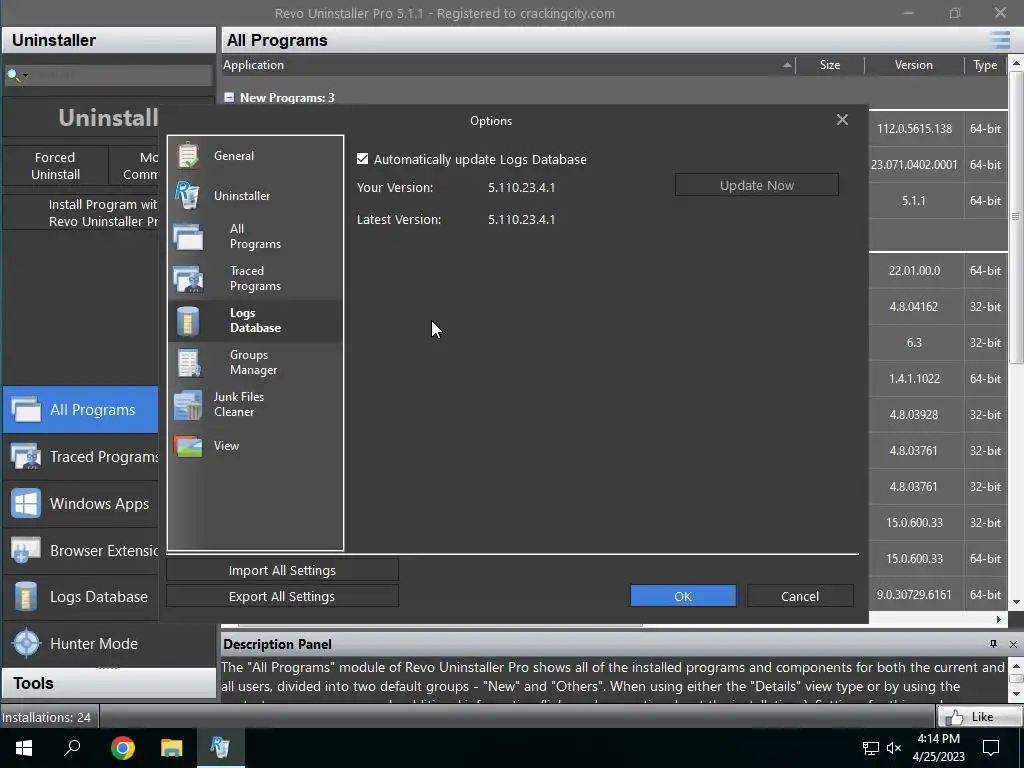Open Logs Database sidebar icon in main window
1024x768 pixels.
[x=26, y=596]
